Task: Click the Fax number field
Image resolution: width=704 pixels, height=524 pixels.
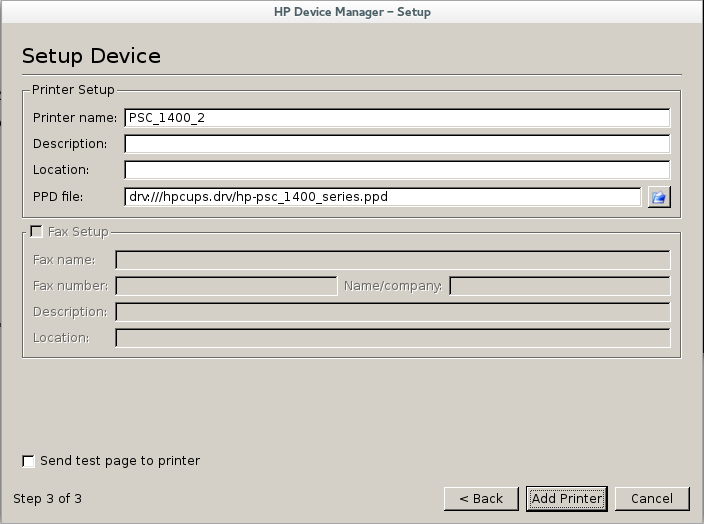Action: click(x=226, y=286)
